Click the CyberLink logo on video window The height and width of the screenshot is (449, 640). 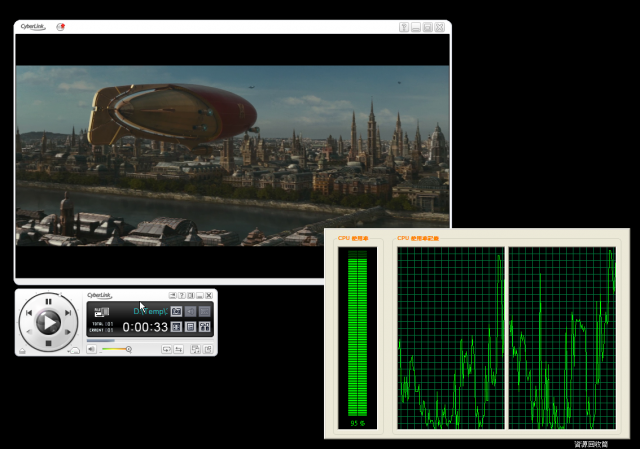point(33,27)
